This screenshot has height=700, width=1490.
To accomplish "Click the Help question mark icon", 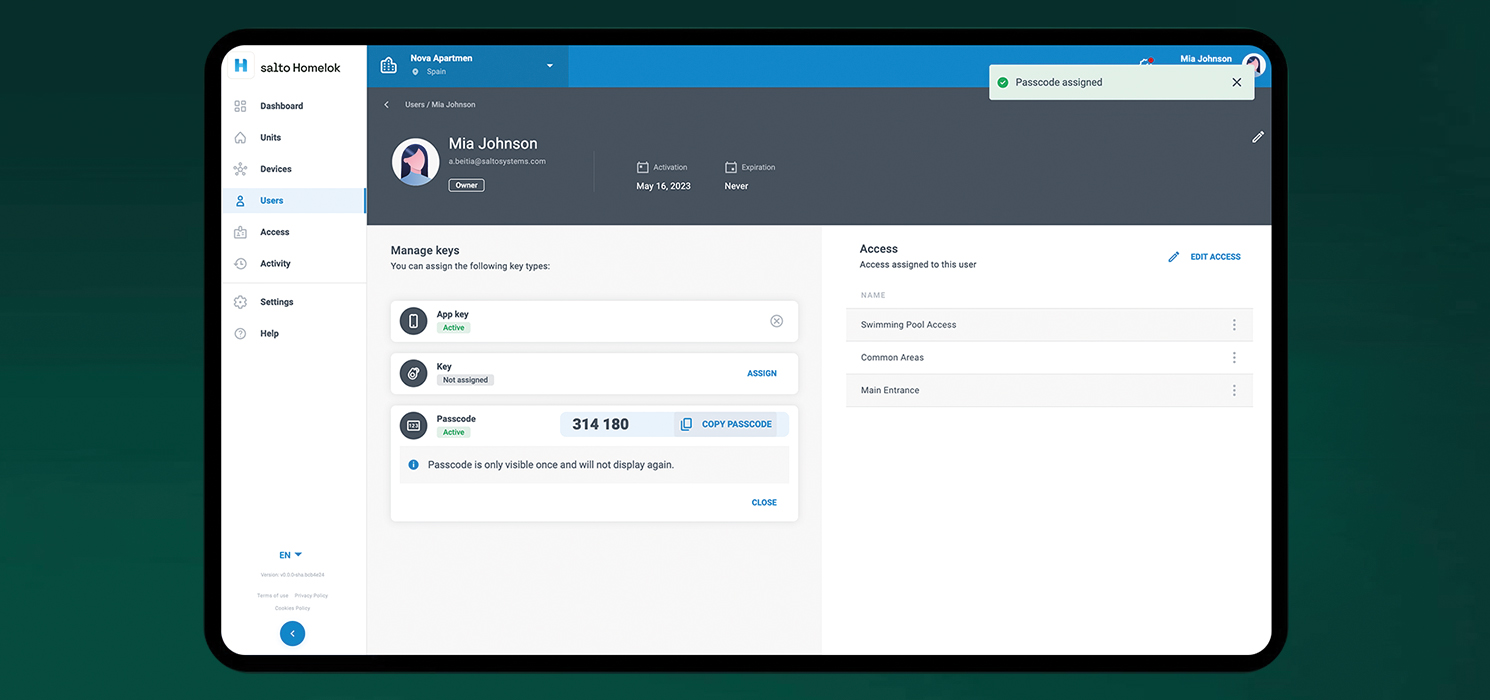I will pos(240,334).
